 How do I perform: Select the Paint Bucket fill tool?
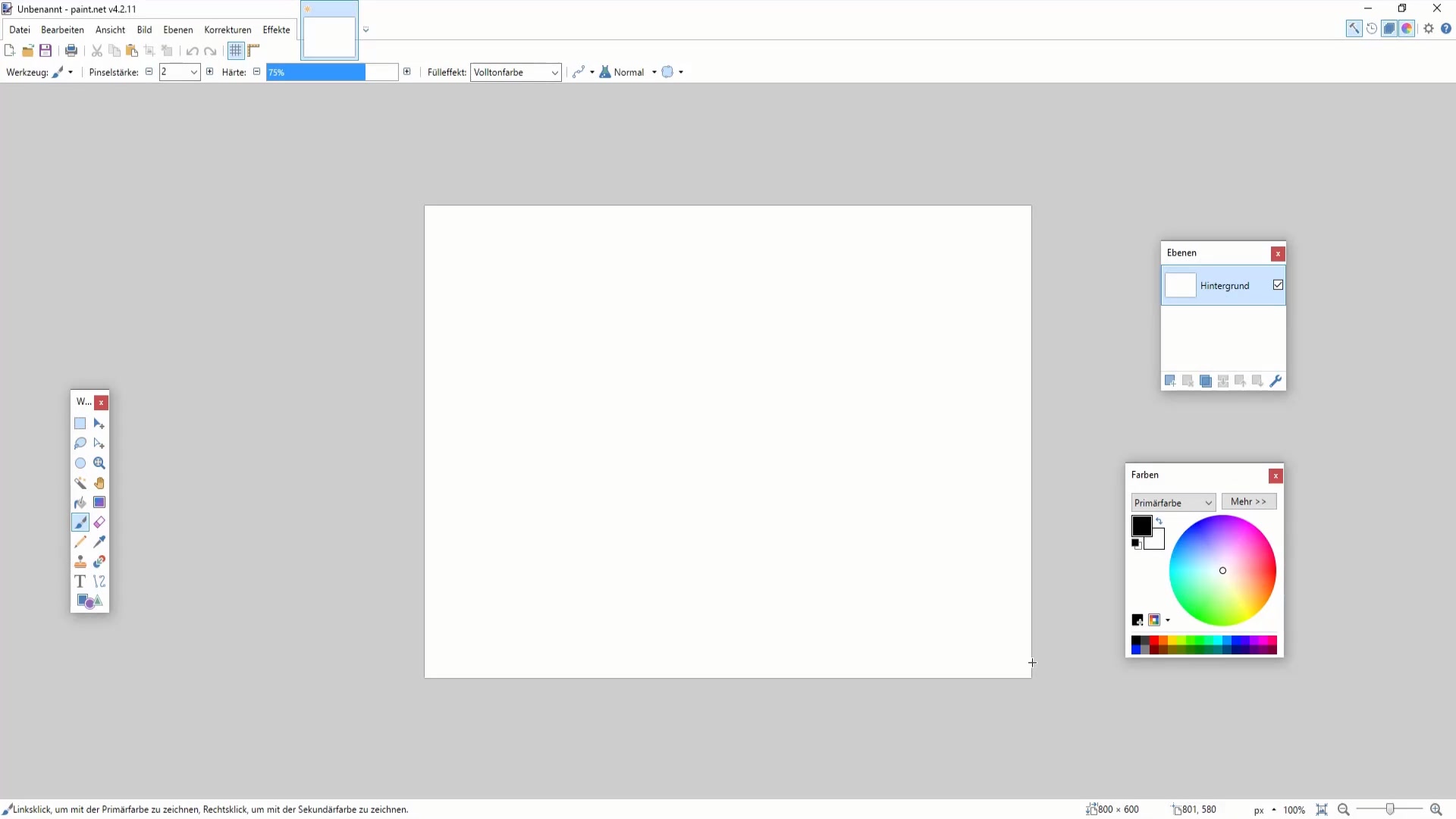pyautogui.click(x=80, y=503)
